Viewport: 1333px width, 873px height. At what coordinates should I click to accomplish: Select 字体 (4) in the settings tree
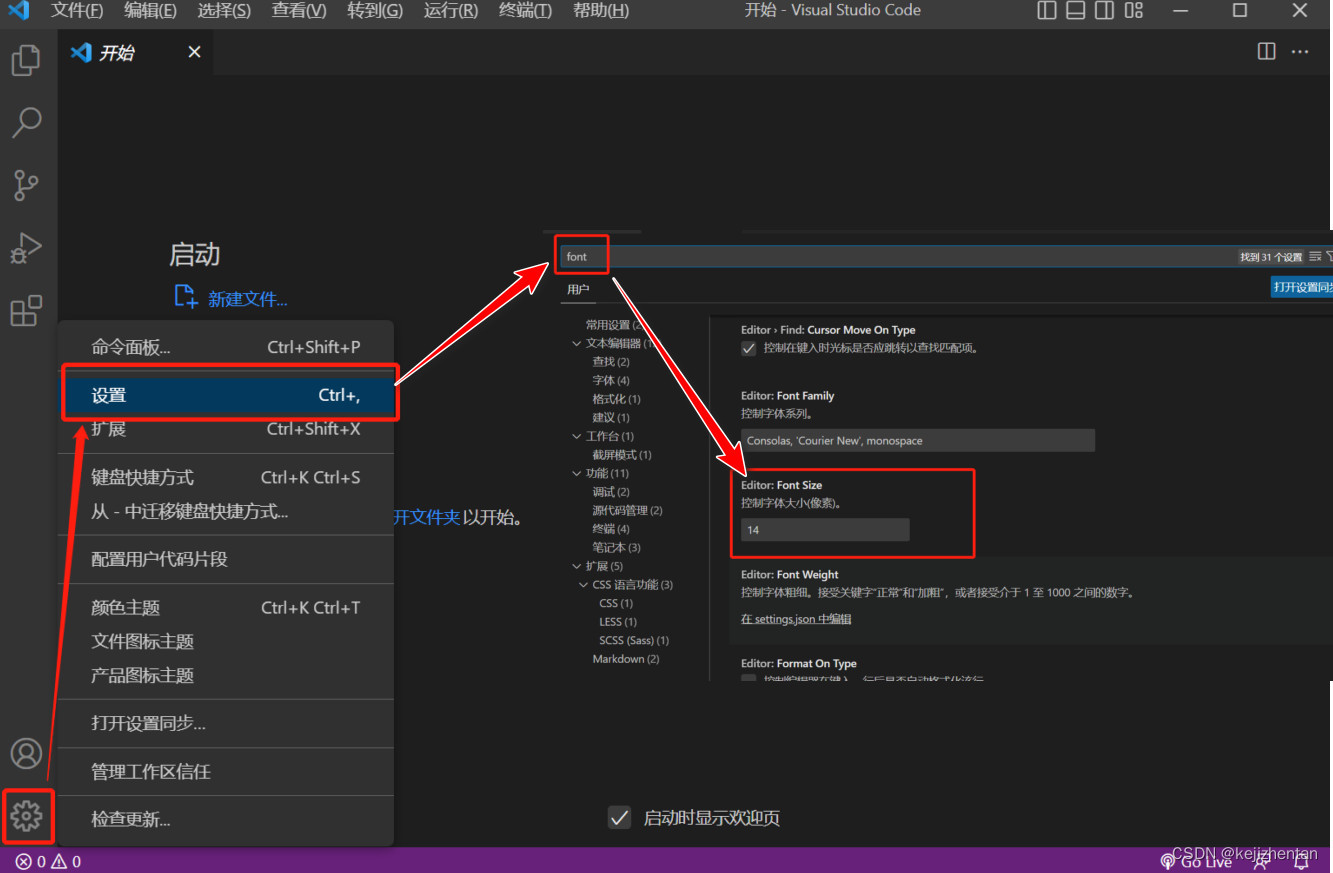click(611, 380)
